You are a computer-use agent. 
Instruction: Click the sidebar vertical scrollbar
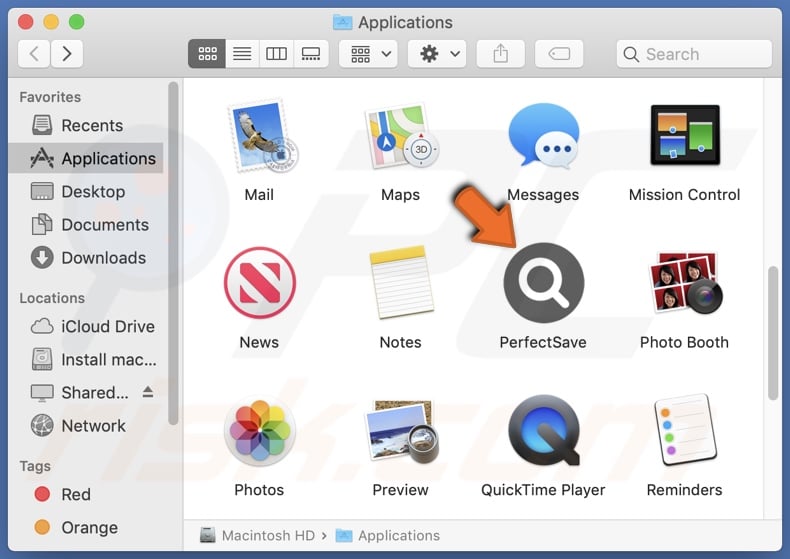coord(173,253)
